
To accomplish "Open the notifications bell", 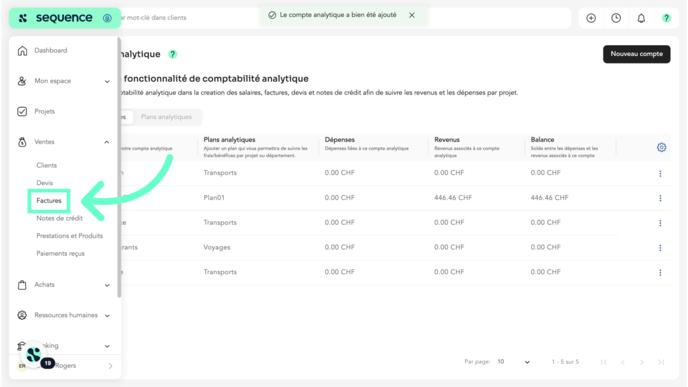I will pyautogui.click(x=641, y=18).
